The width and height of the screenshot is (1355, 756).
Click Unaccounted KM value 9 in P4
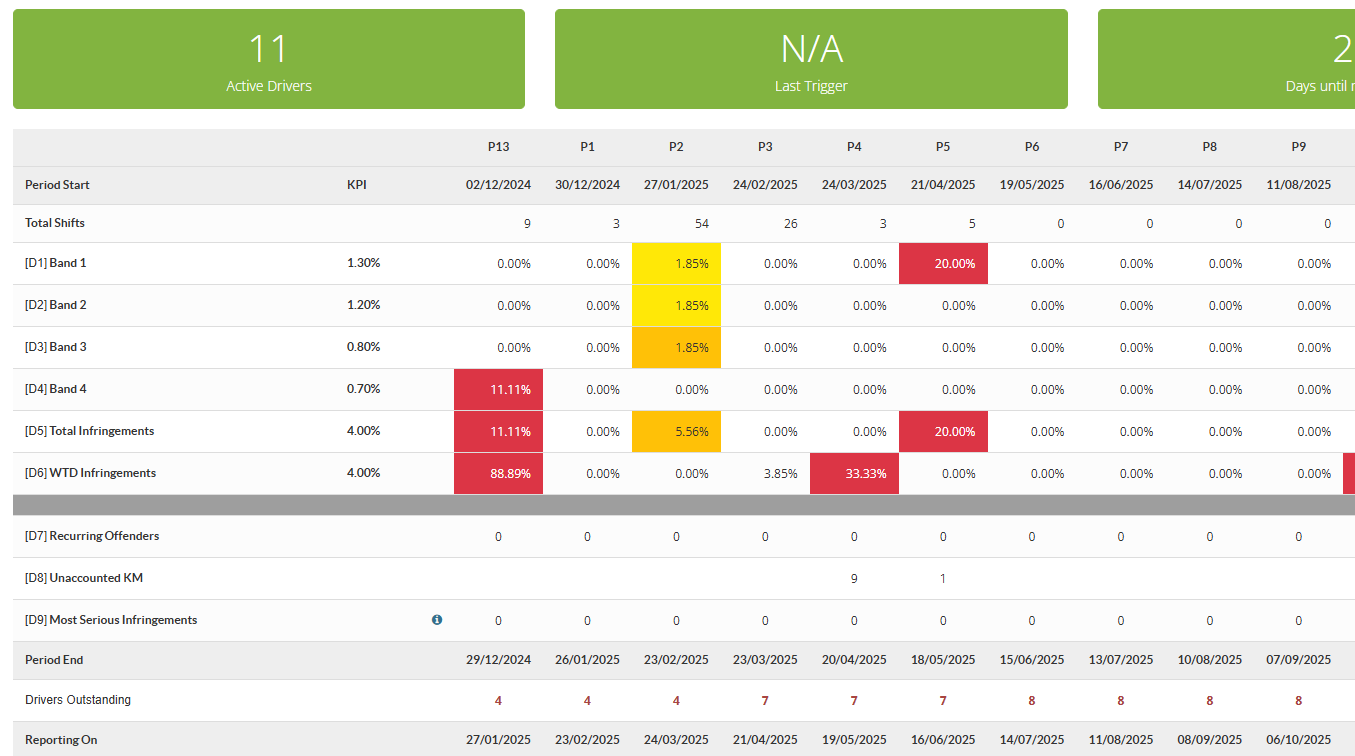853,578
